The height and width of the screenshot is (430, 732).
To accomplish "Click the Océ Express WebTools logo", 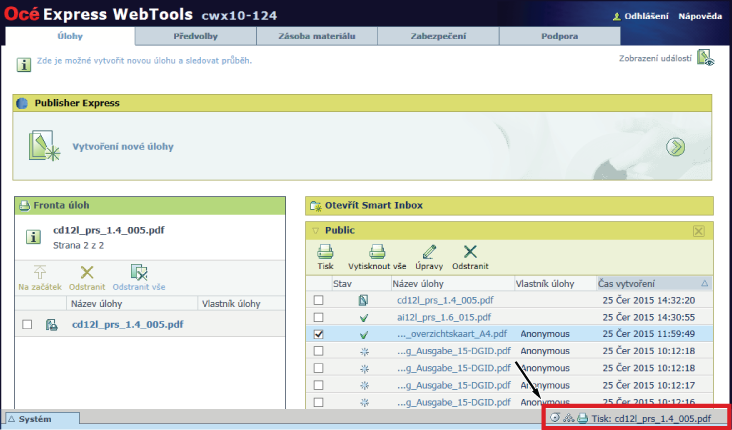I will pos(98,14).
